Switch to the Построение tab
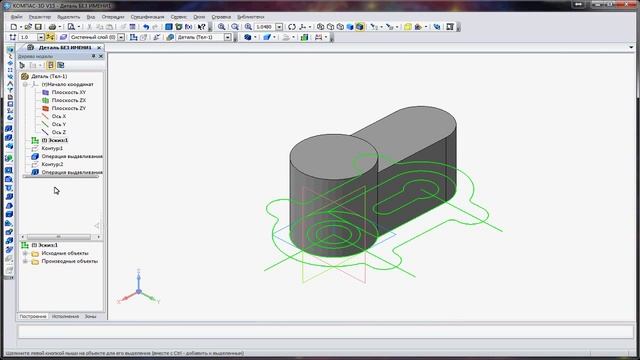 point(33,316)
